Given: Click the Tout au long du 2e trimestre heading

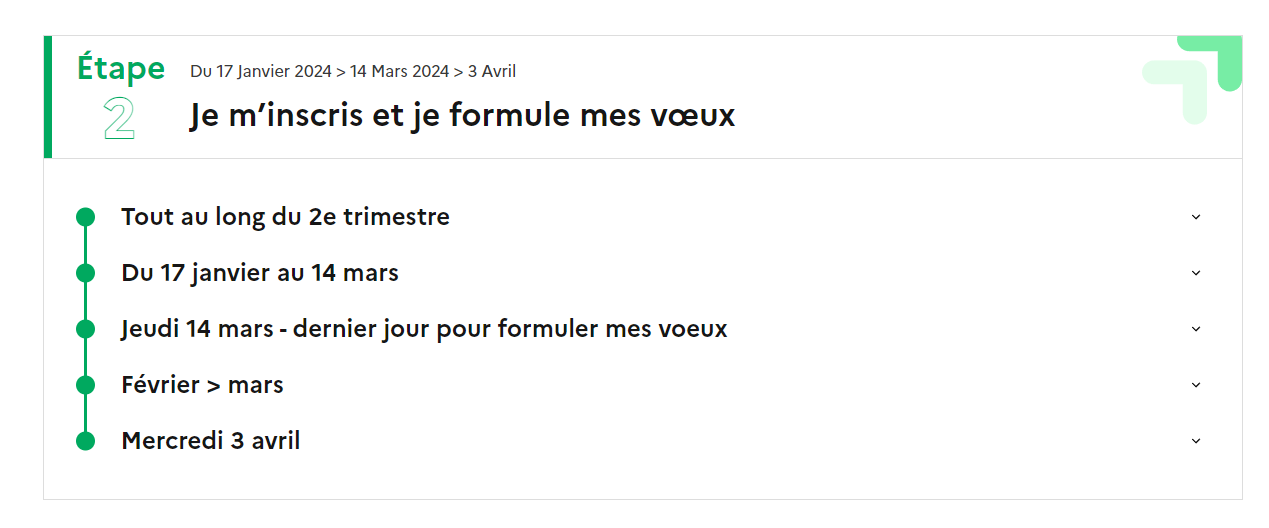Looking at the screenshot, I should (x=285, y=217).
